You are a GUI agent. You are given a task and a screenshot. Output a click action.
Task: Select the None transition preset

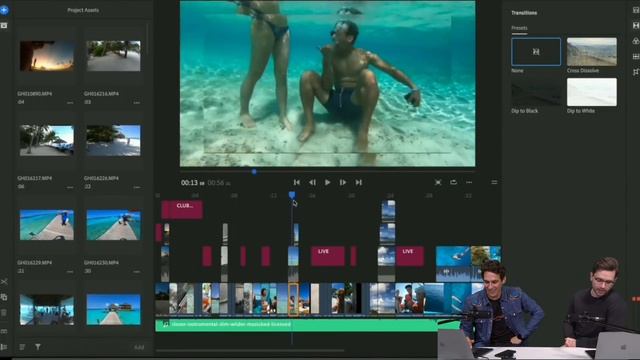pyautogui.click(x=536, y=52)
